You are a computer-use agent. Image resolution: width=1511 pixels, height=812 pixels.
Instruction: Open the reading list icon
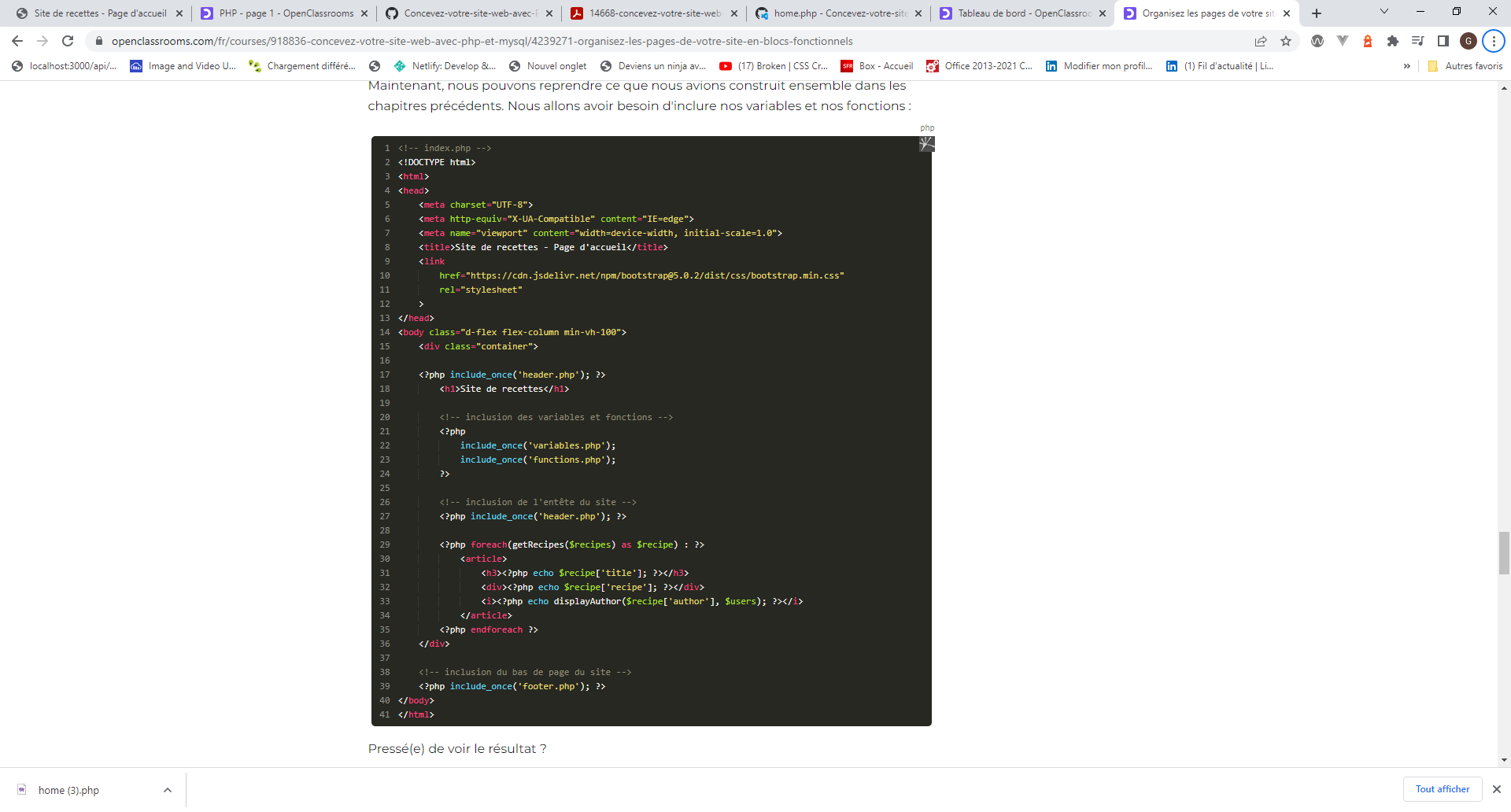click(1417, 41)
